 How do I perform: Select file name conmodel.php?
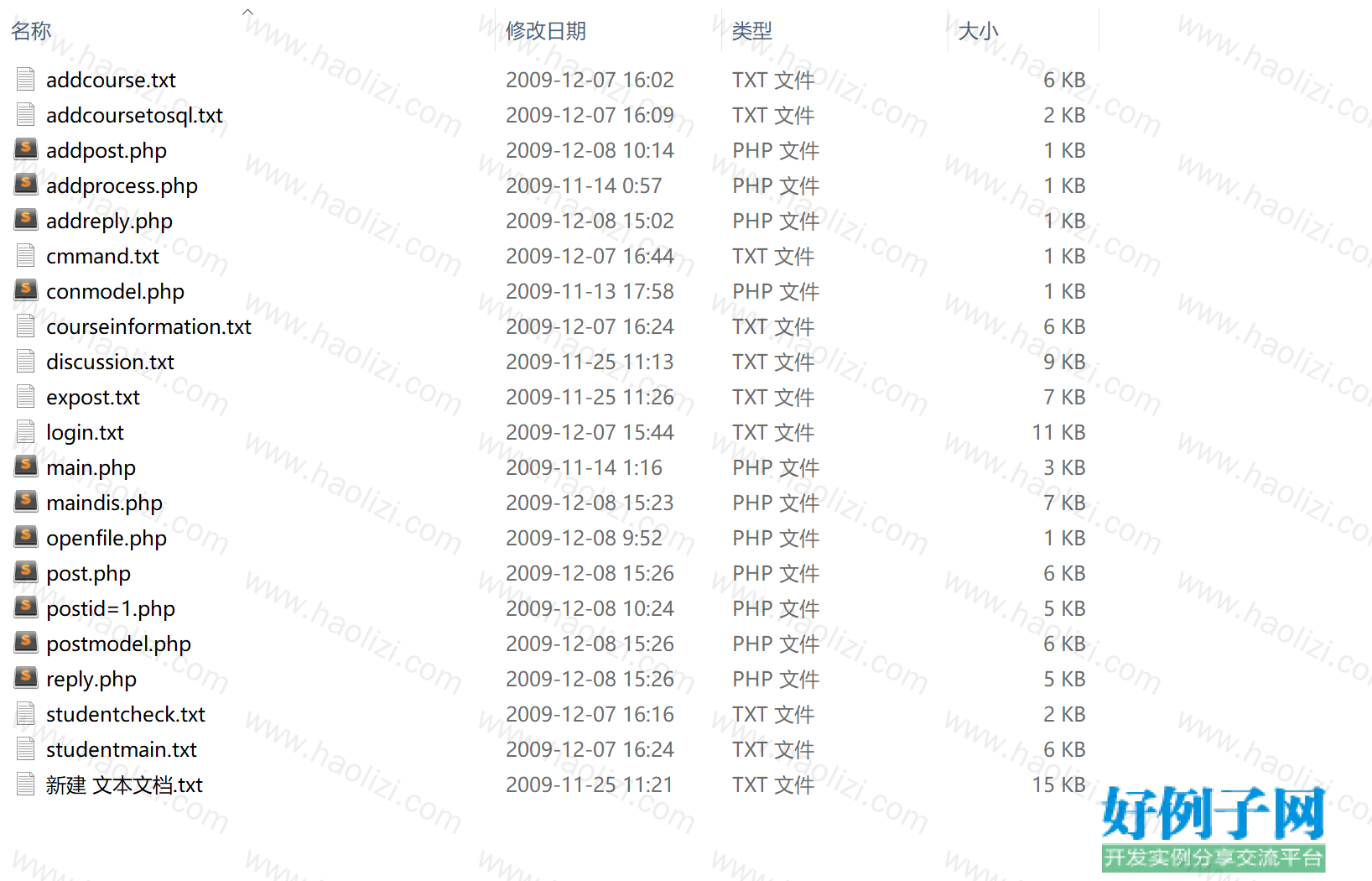[x=115, y=292]
